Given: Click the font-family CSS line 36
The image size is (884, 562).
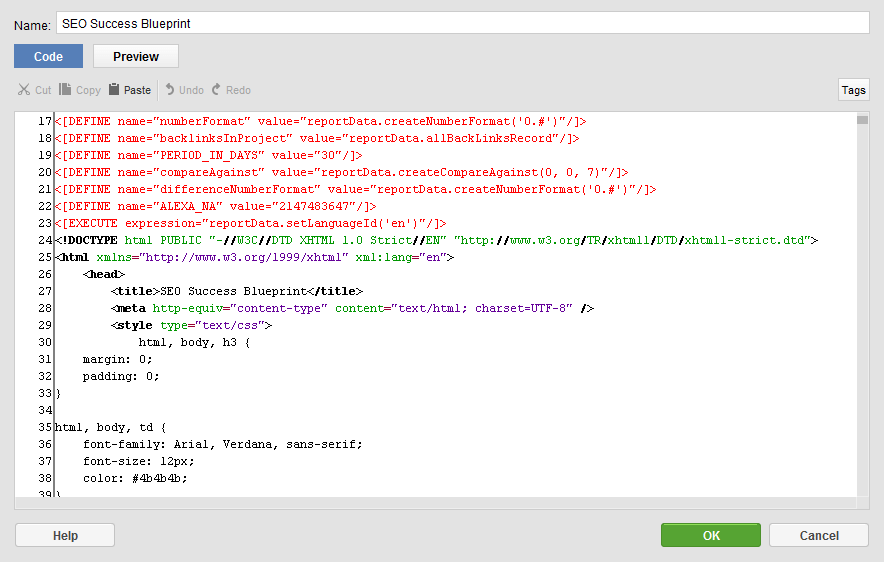Looking at the screenshot, I should pyautogui.click(x=223, y=444).
